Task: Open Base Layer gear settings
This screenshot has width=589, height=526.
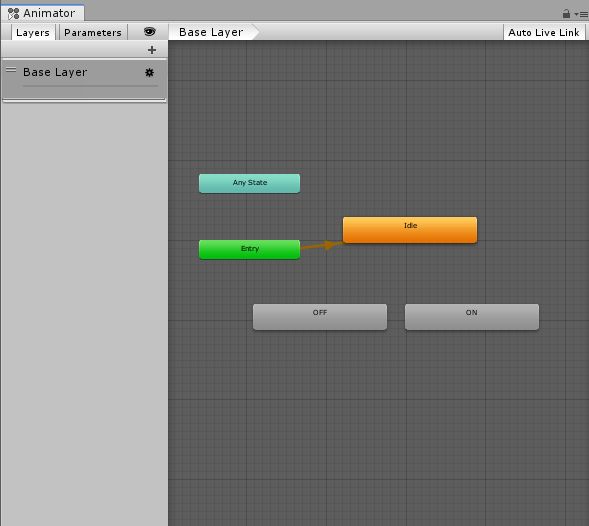Action: 149,73
